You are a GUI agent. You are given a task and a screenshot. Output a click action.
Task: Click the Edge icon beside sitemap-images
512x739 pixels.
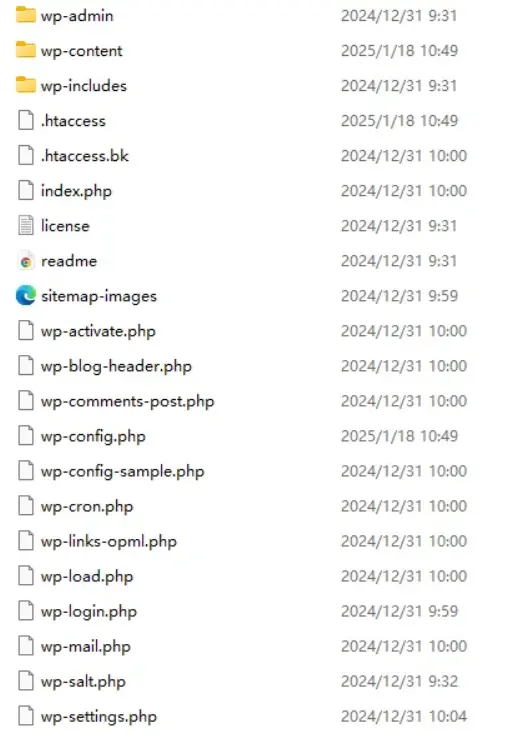[x=25, y=296]
